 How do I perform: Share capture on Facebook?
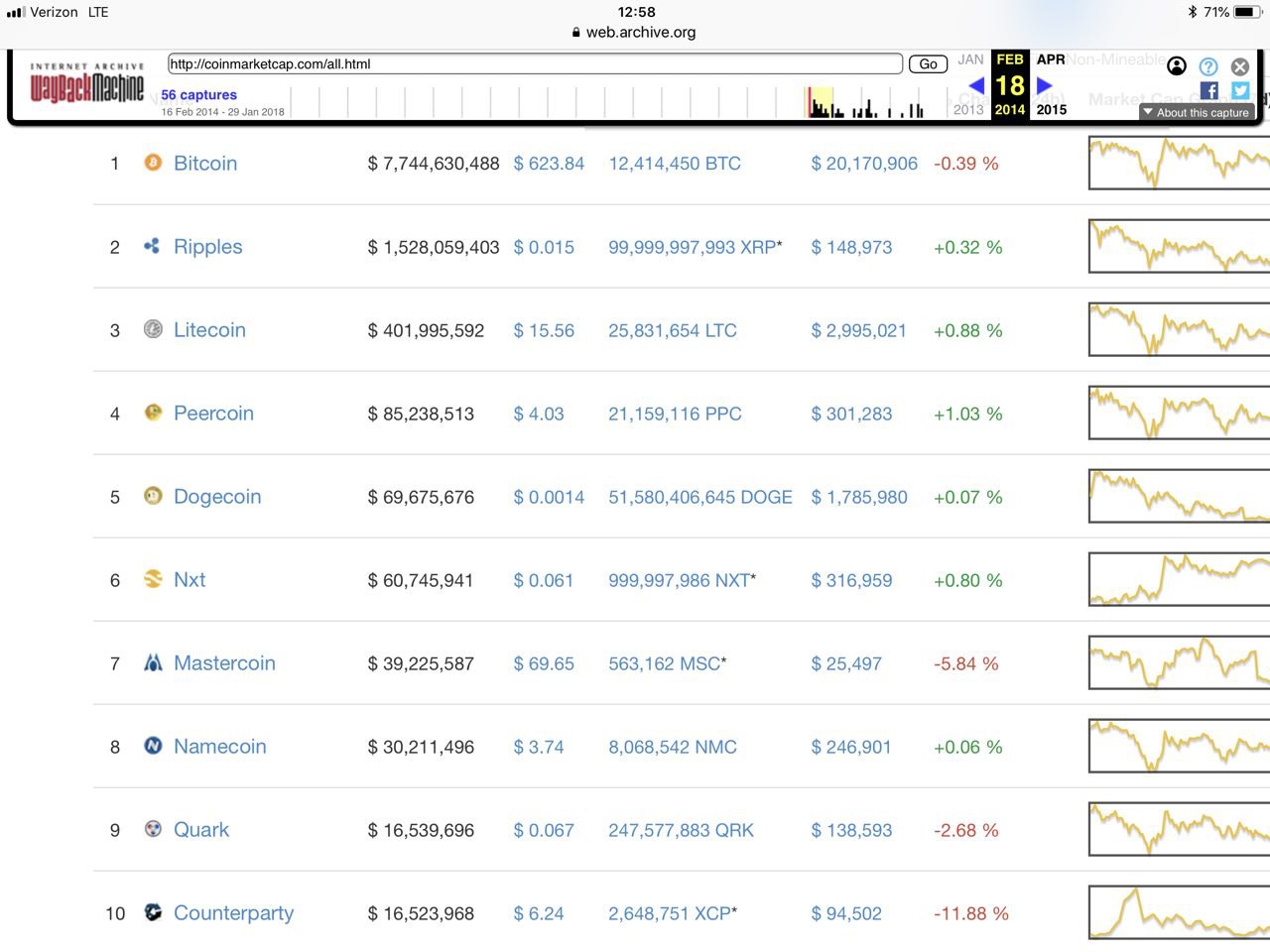tap(1208, 90)
